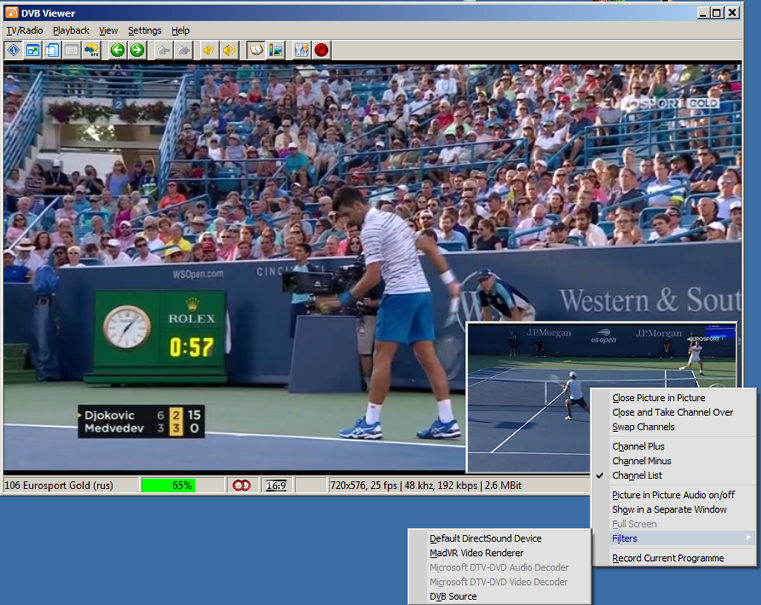Go to previous channel with green left arrow
The height and width of the screenshot is (605, 761).
tap(117, 50)
